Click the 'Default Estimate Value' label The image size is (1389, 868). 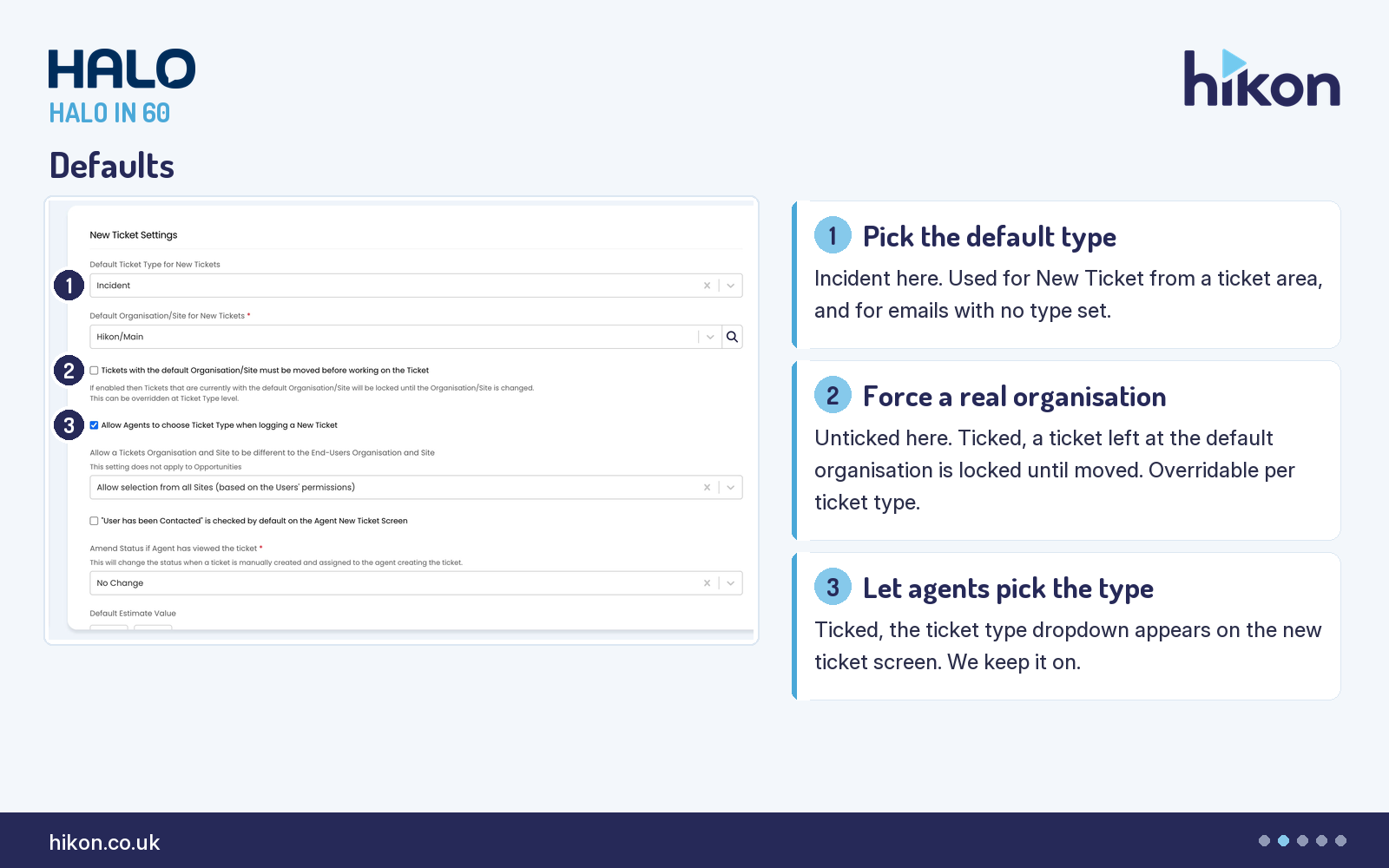(133, 614)
